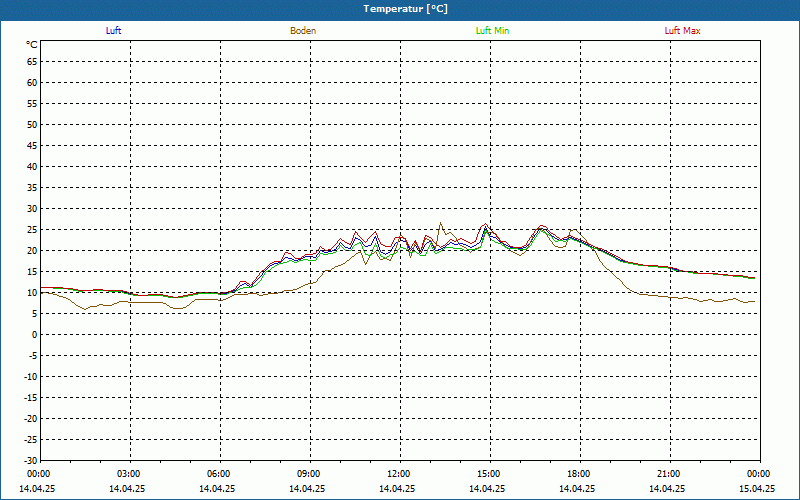
Task: Click the -25 value on temperature axis
Action: tap(31, 440)
